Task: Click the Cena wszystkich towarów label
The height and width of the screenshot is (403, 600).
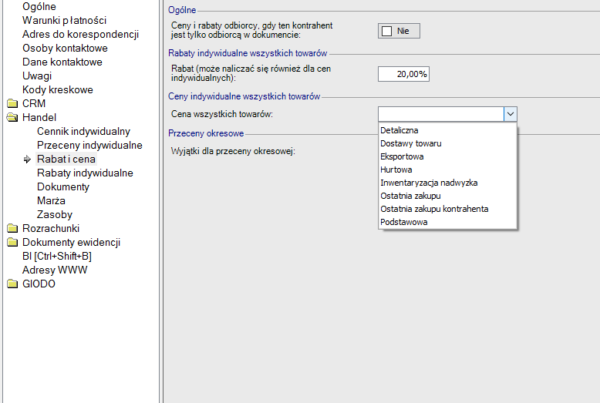Action: 222,114
